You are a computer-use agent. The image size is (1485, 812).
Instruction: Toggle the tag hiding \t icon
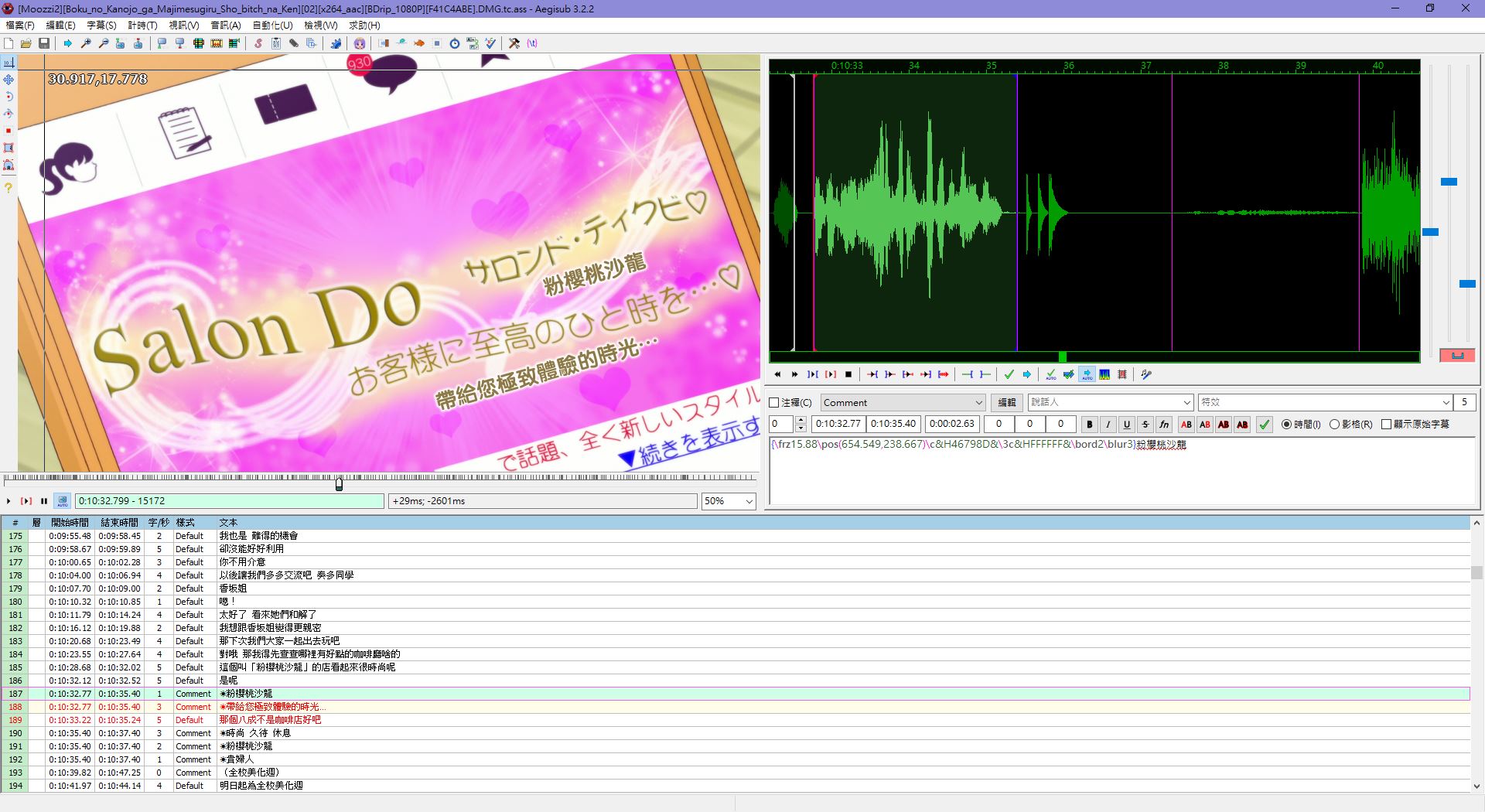point(532,43)
